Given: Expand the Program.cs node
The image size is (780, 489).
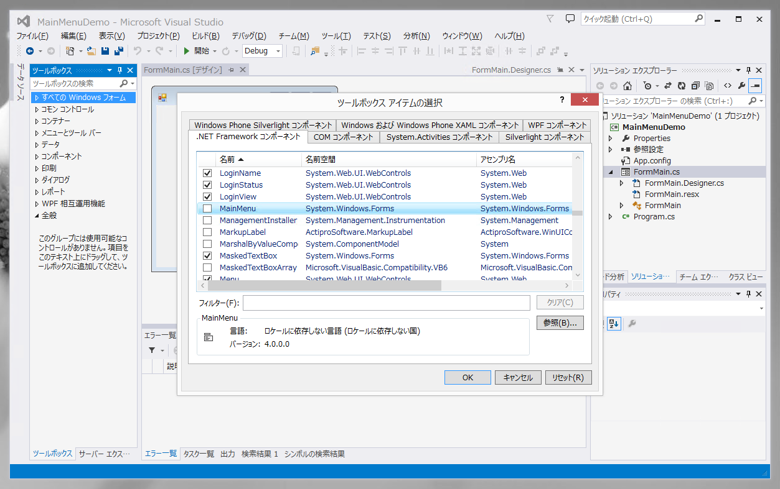Looking at the screenshot, I should [x=611, y=217].
